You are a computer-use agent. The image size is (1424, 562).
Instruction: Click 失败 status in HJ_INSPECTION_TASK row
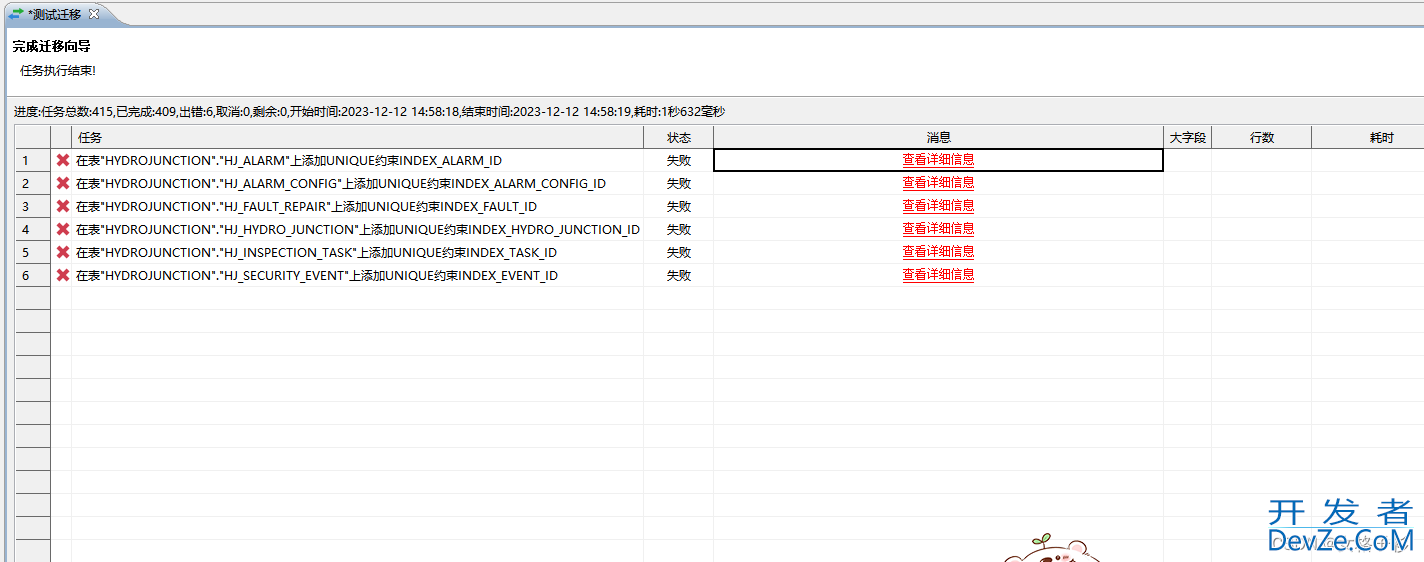(679, 252)
